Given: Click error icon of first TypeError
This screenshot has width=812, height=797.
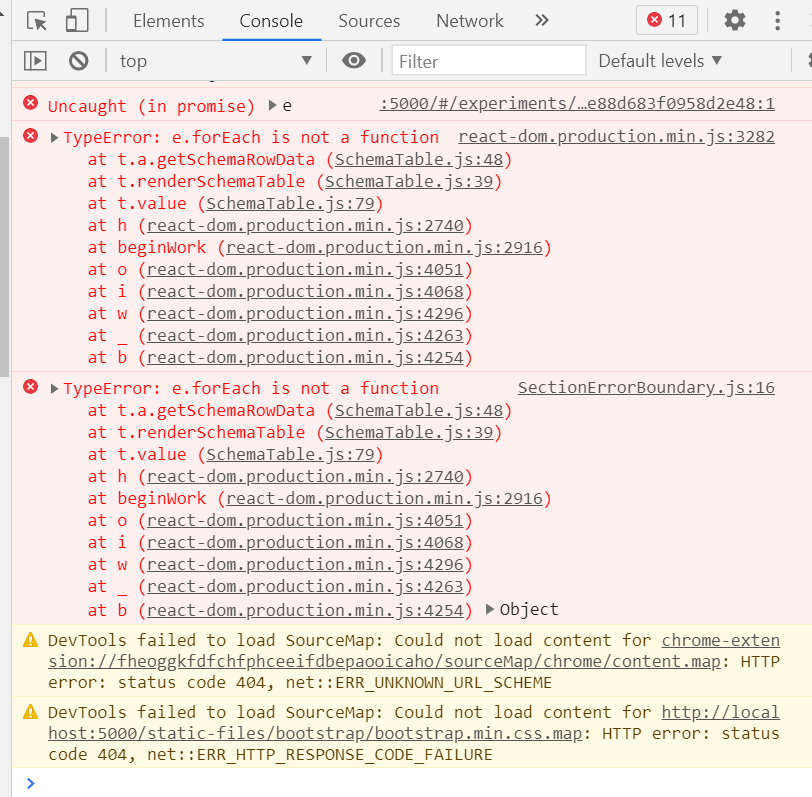Looking at the screenshot, I should click(31, 136).
